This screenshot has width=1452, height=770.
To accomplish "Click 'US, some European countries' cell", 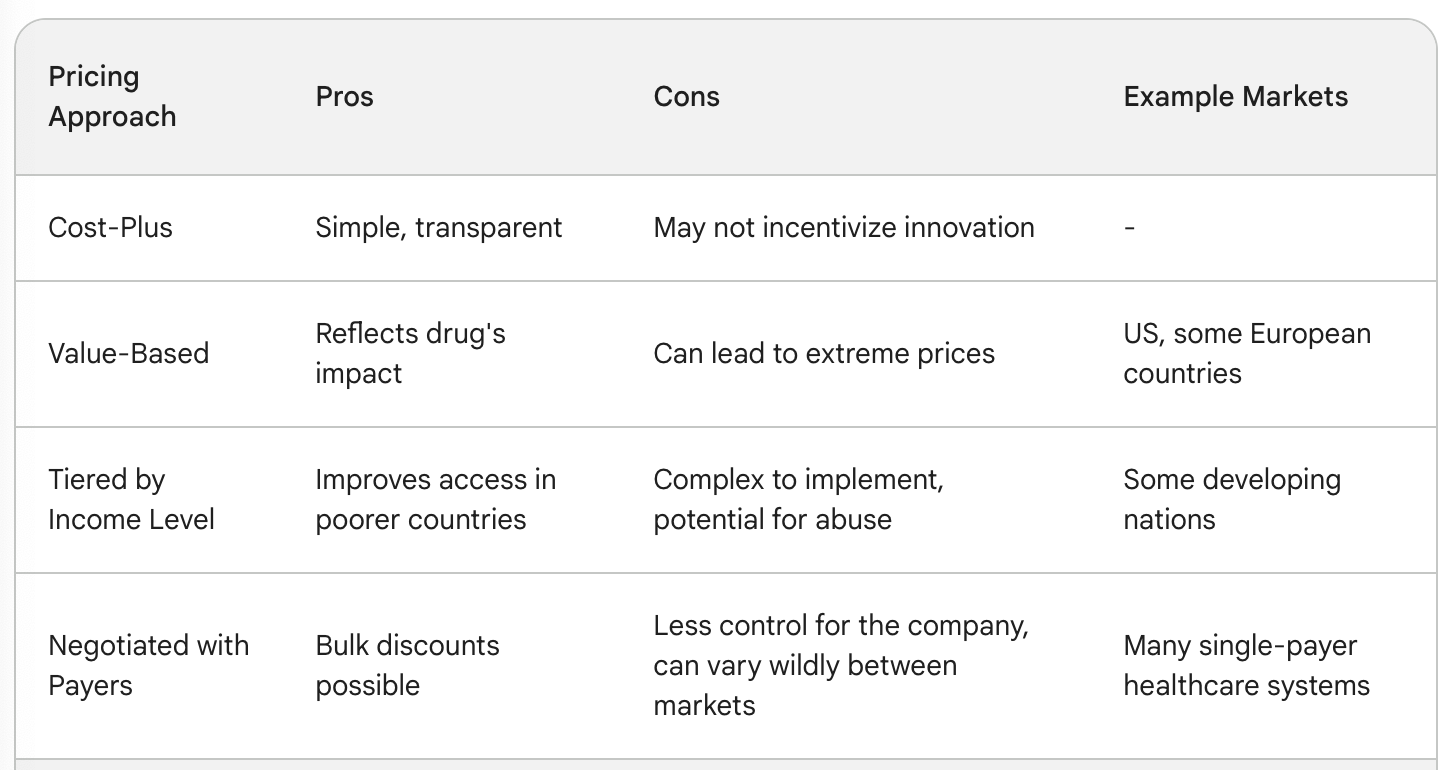I will pos(1247,354).
